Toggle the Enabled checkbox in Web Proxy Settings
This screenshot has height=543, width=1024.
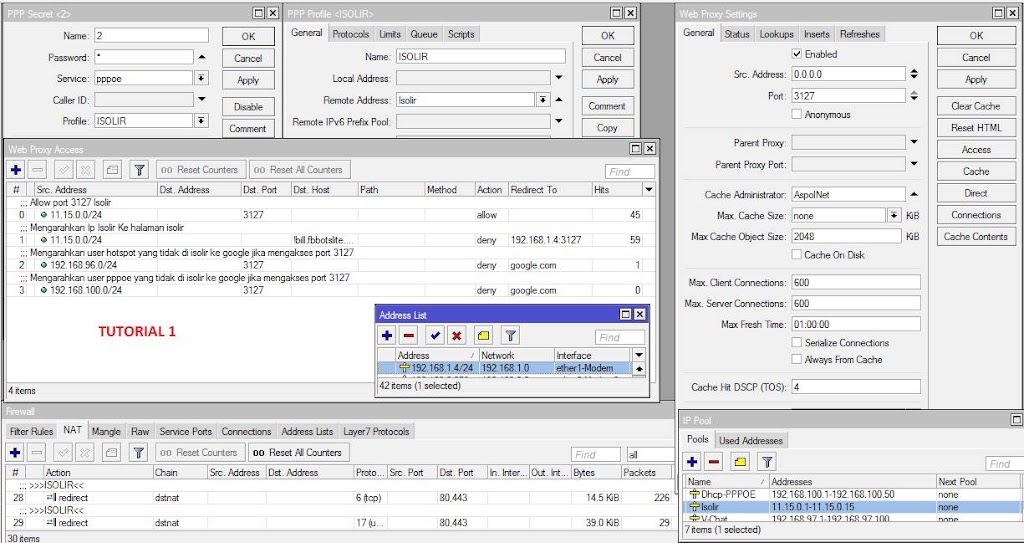coord(796,54)
